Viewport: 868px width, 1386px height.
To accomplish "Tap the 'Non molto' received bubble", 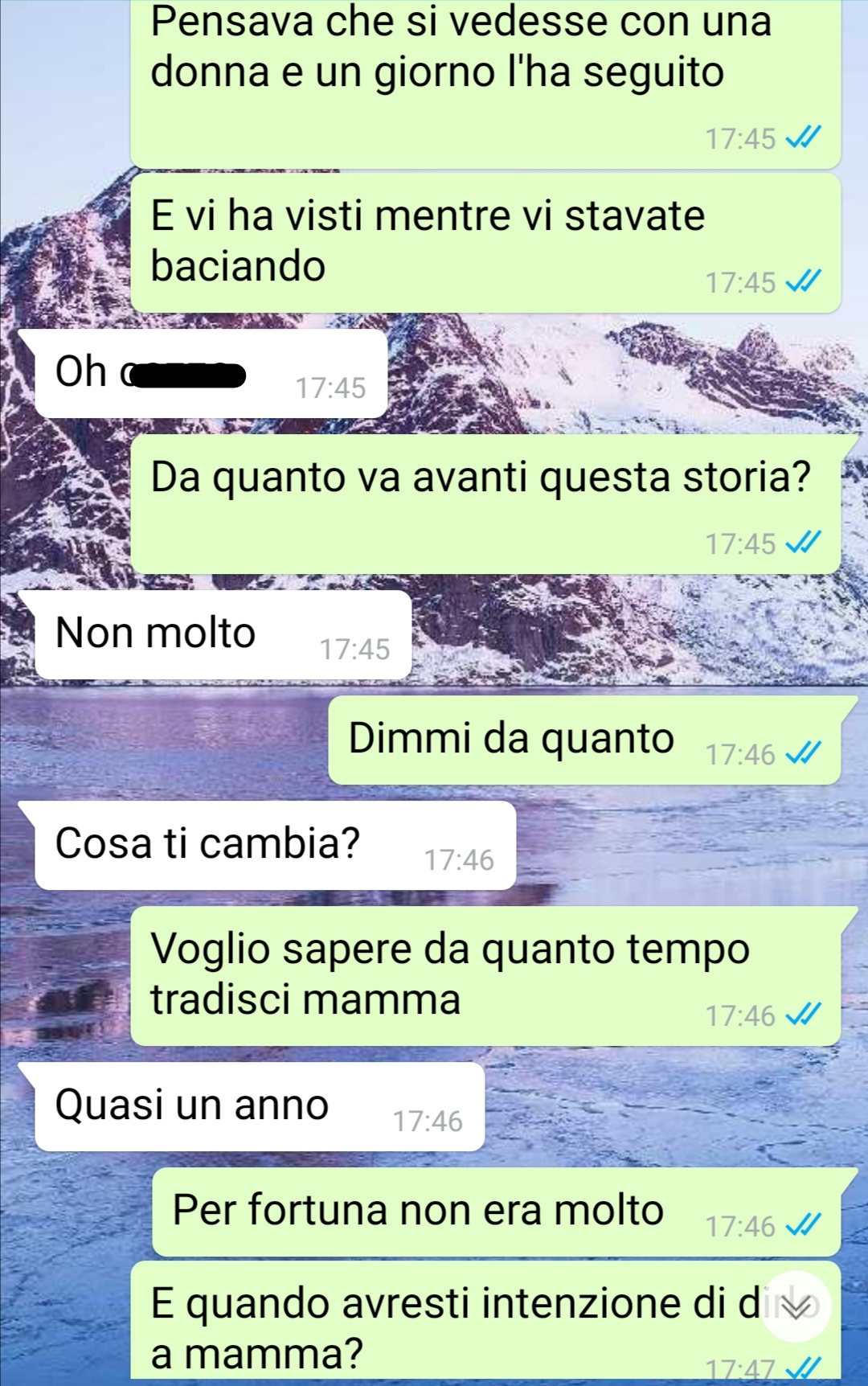I will pos(223,635).
